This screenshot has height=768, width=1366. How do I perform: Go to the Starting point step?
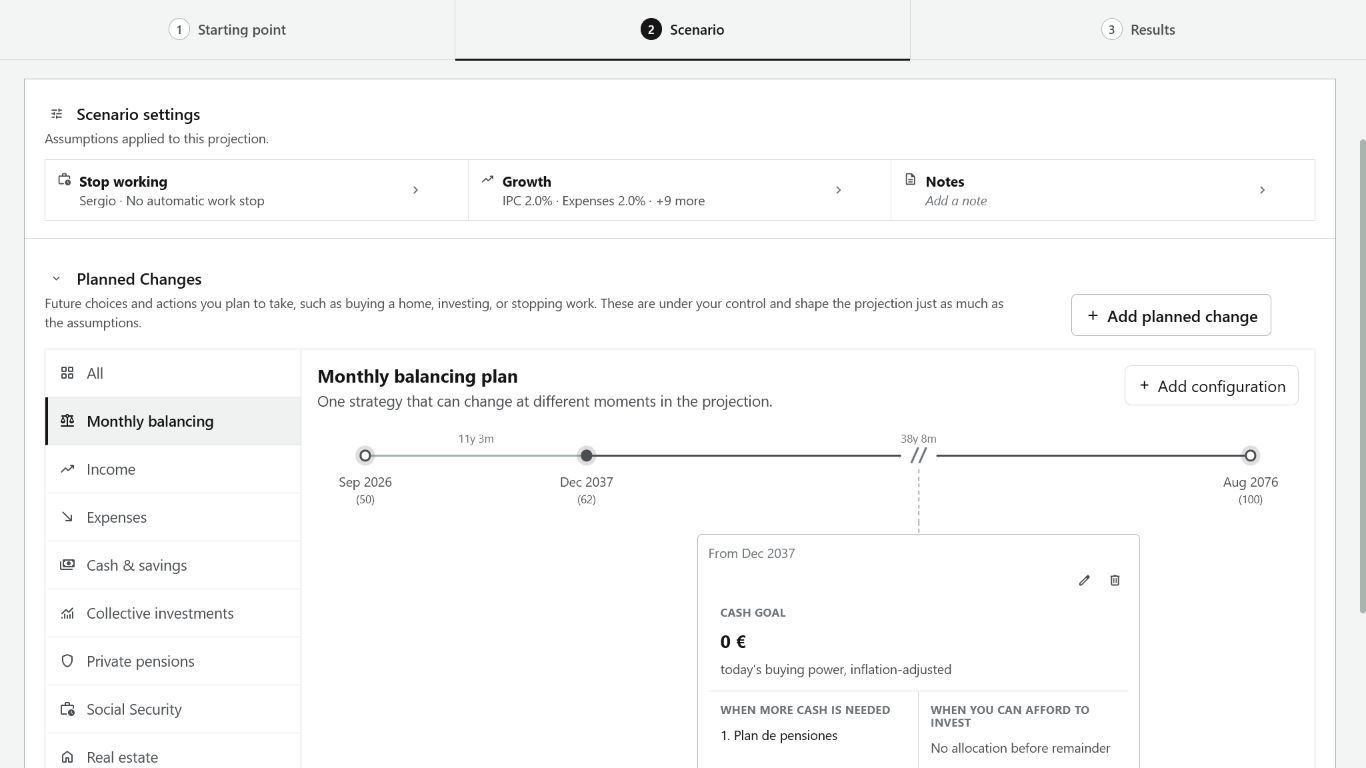coord(227,30)
